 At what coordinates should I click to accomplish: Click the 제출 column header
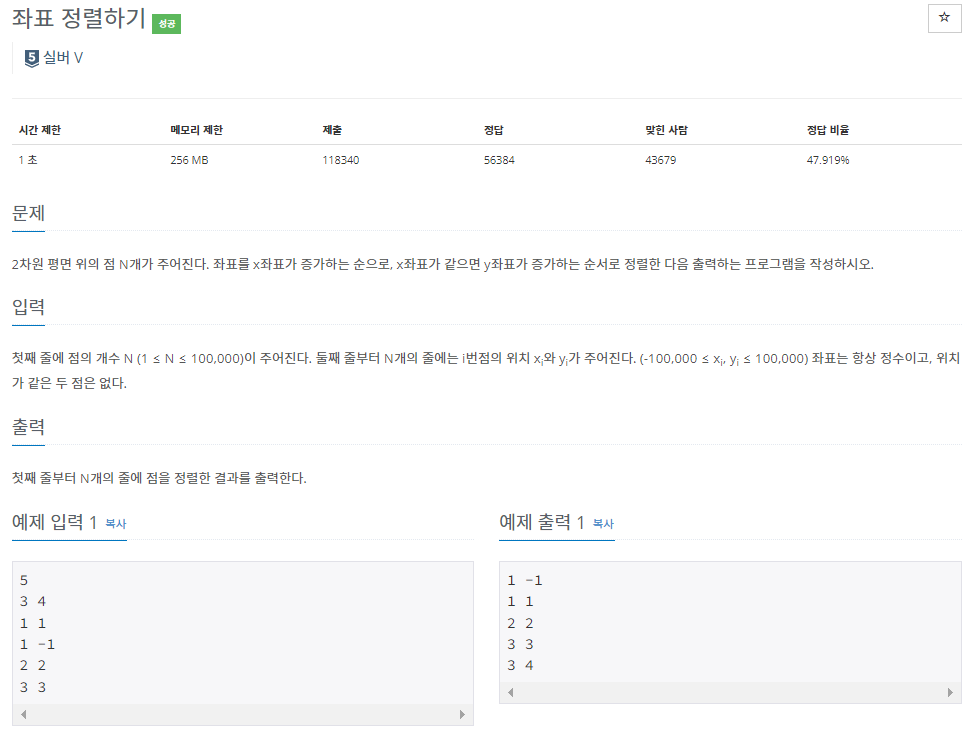(332, 130)
